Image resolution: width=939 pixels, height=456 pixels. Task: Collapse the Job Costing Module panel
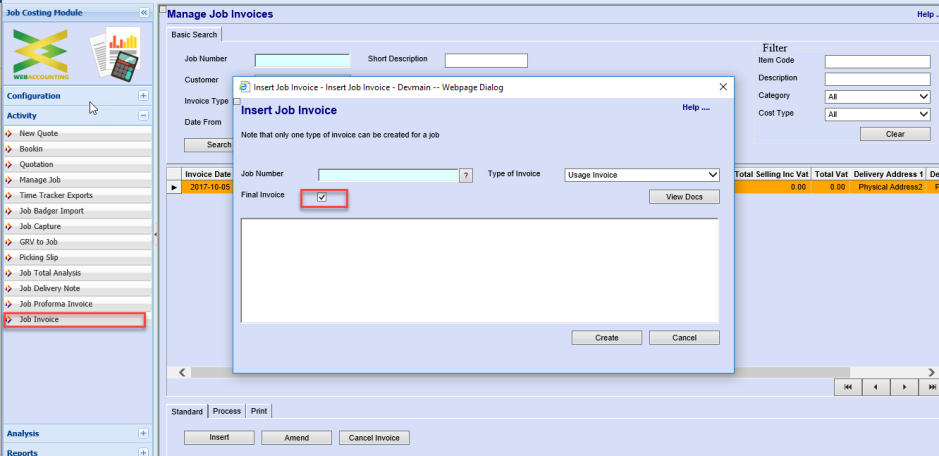coord(144,12)
